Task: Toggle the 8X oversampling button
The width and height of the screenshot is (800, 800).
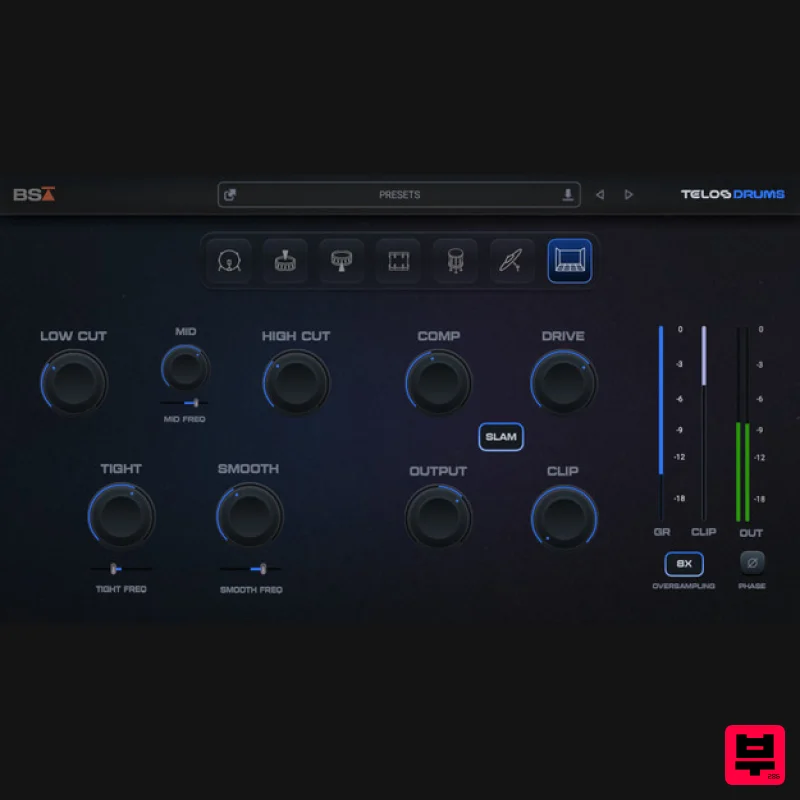Action: tap(684, 564)
